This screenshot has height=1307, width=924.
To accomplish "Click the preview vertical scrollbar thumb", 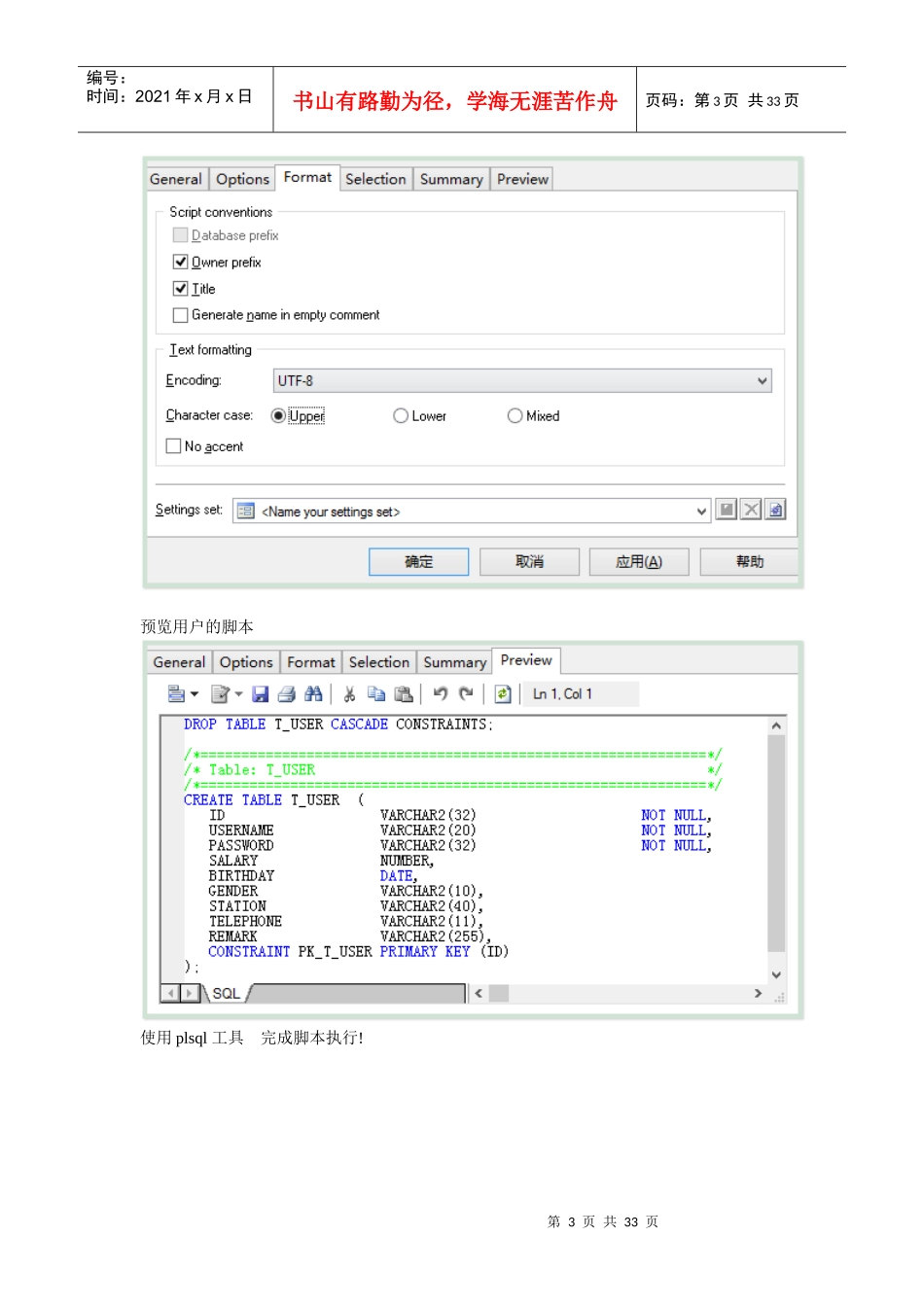I will coord(776,843).
